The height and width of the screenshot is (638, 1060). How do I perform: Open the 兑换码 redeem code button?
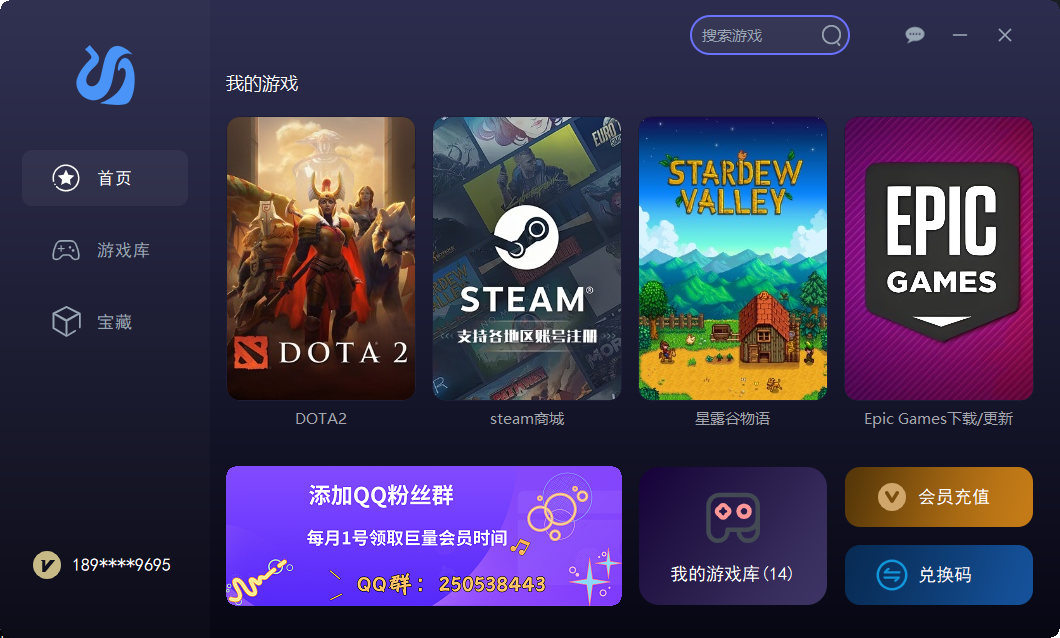point(938,575)
